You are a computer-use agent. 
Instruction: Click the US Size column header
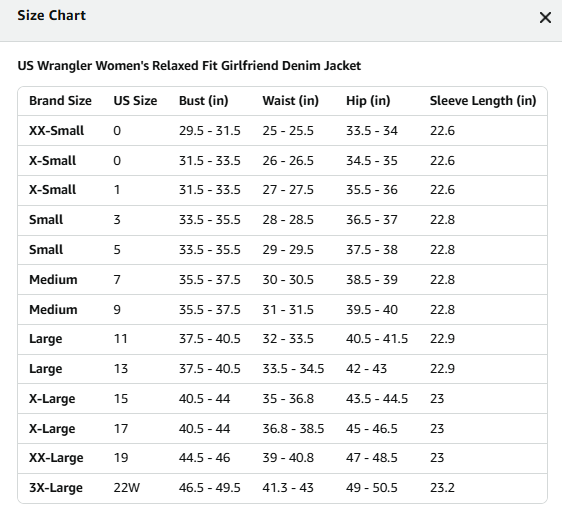pyautogui.click(x=135, y=101)
